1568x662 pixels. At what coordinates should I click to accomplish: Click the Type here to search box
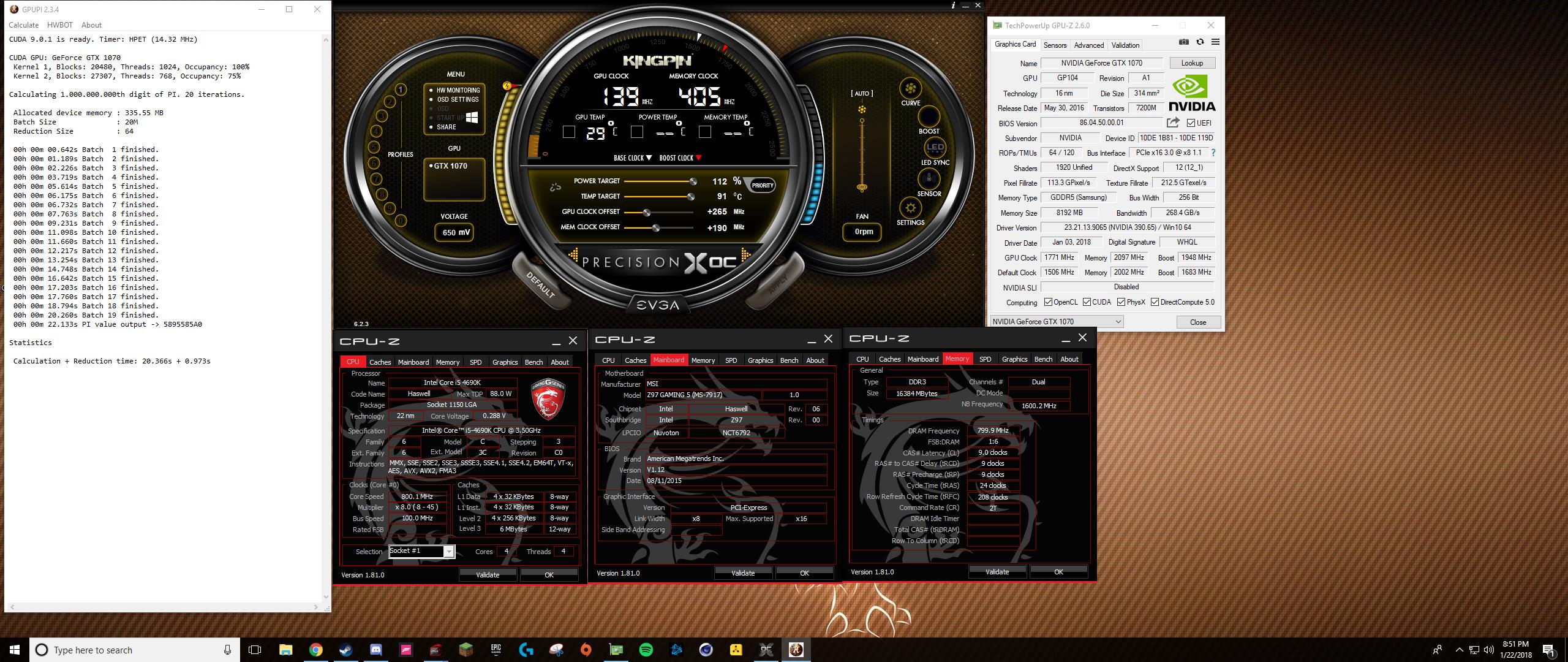tap(135, 650)
